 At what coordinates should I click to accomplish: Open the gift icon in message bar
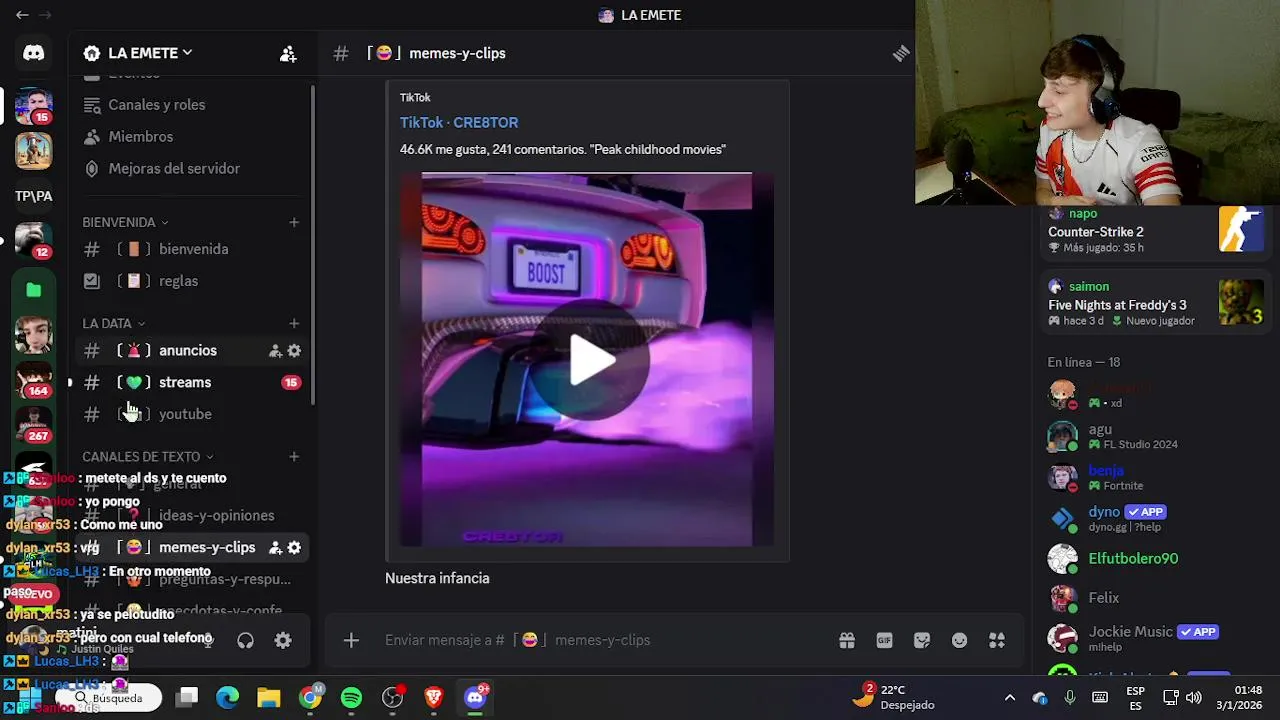pos(847,640)
